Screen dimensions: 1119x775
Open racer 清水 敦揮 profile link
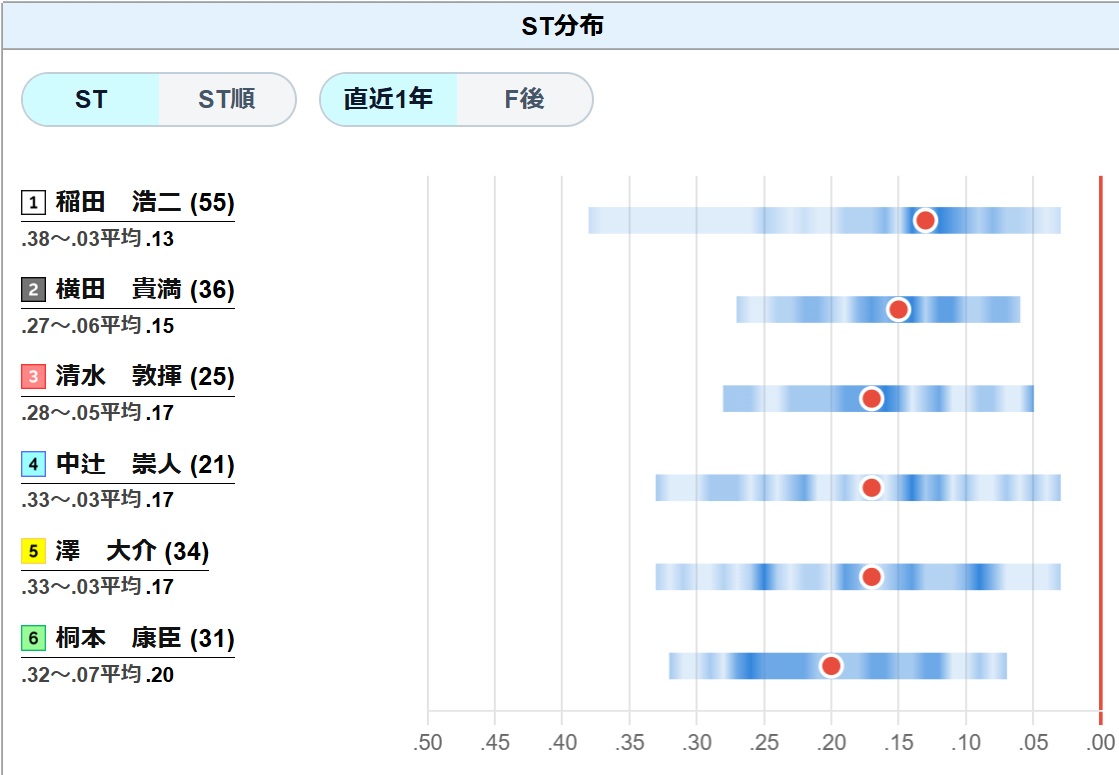[145, 377]
